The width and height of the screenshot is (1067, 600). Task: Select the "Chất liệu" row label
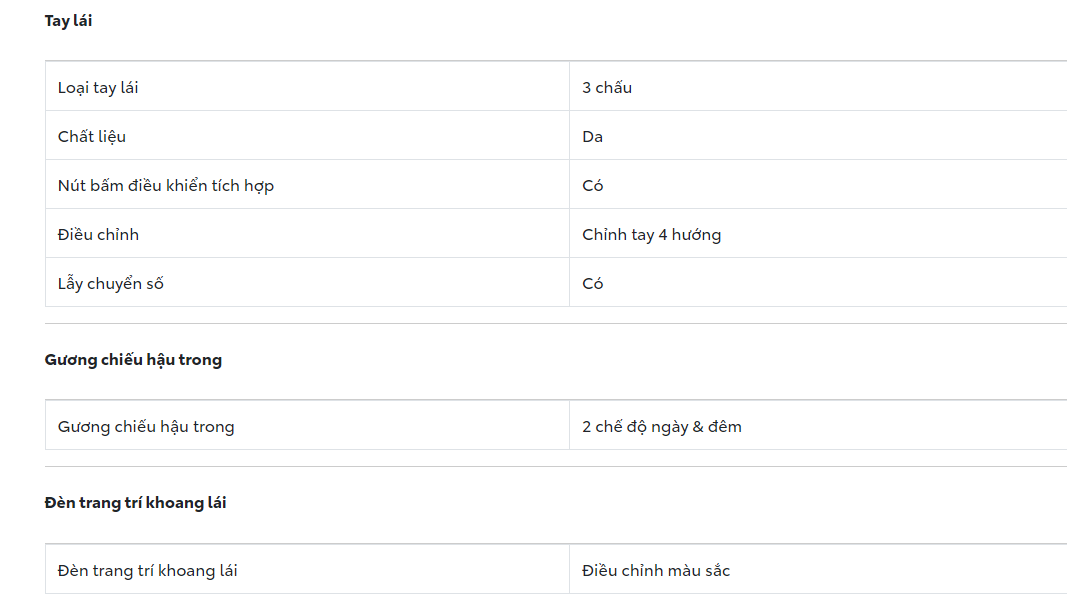(92, 136)
